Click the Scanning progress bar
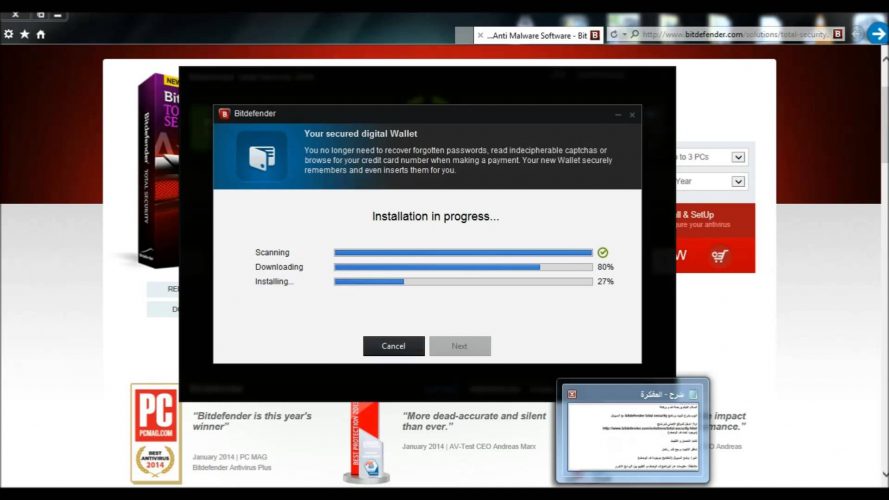The height and width of the screenshot is (500, 889). (463, 252)
